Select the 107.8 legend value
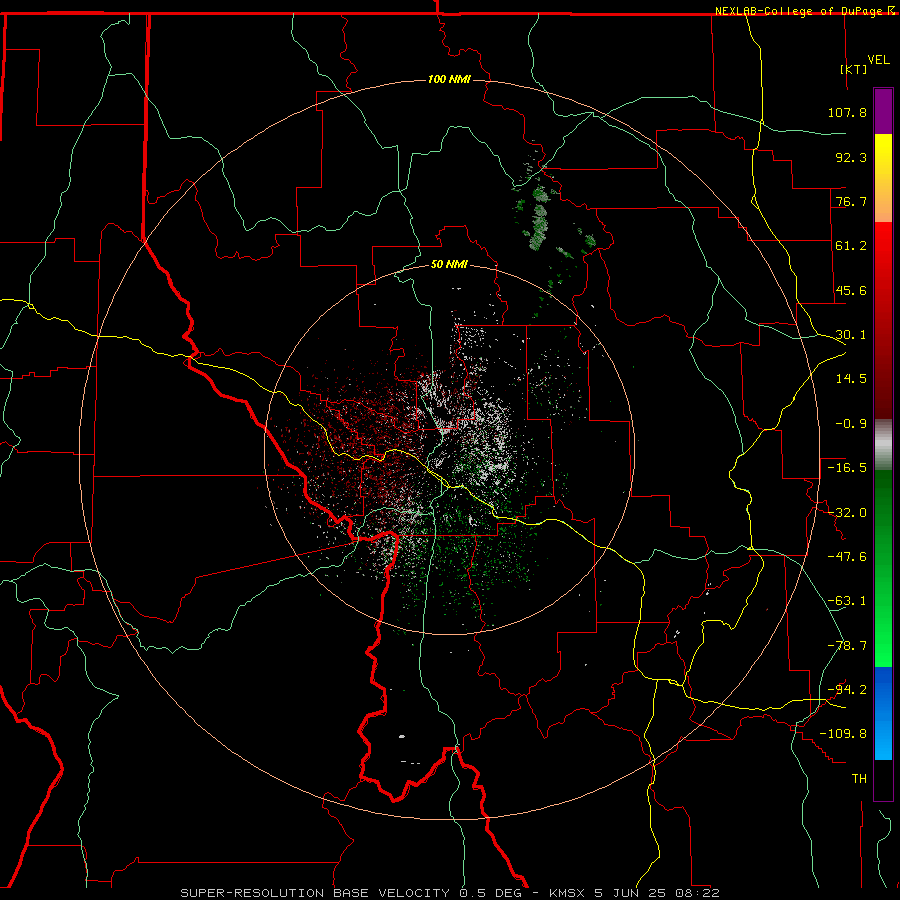Image resolution: width=900 pixels, height=900 pixels. coord(847,112)
